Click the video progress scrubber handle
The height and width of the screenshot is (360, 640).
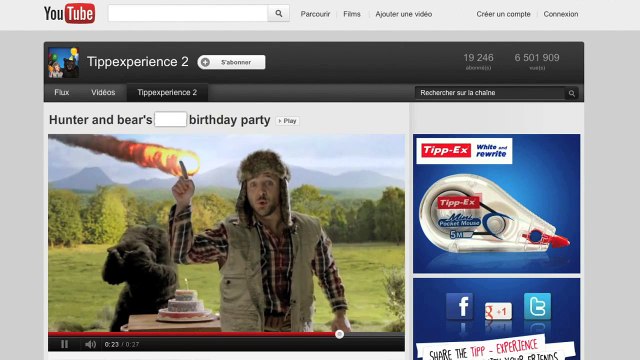click(339, 334)
